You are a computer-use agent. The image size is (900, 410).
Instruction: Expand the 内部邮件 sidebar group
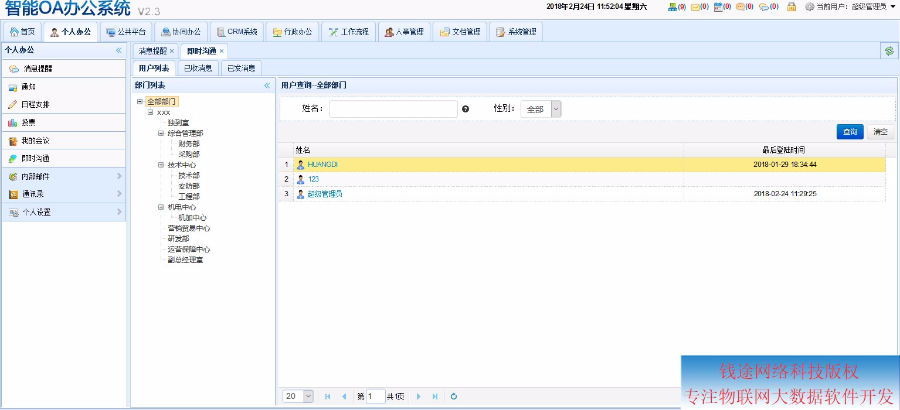coord(63,176)
